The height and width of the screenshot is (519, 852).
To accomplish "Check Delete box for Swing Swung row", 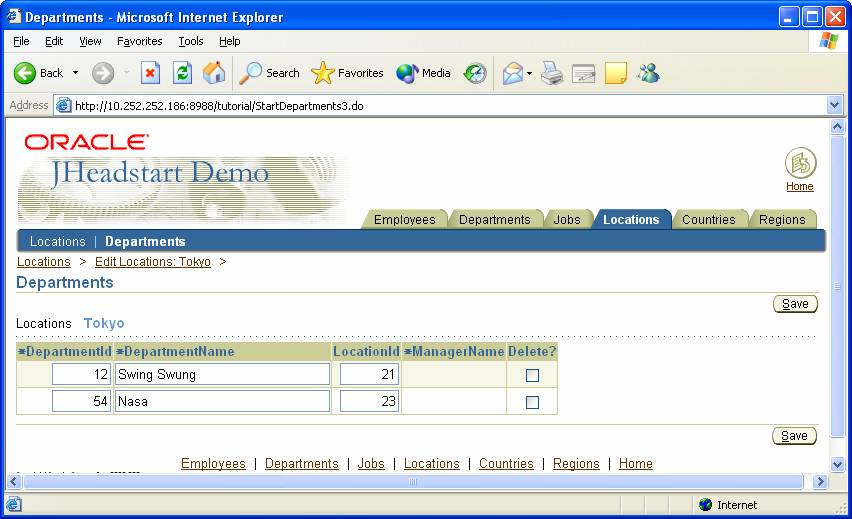I will [532, 375].
